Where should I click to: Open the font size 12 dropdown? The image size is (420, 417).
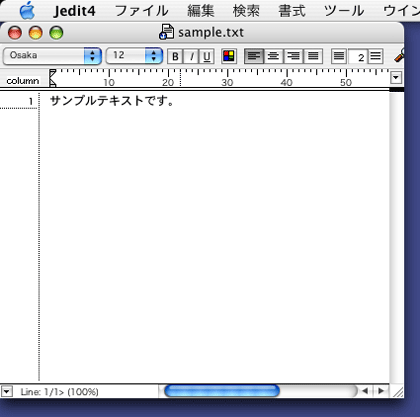click(x=134, y=56)
